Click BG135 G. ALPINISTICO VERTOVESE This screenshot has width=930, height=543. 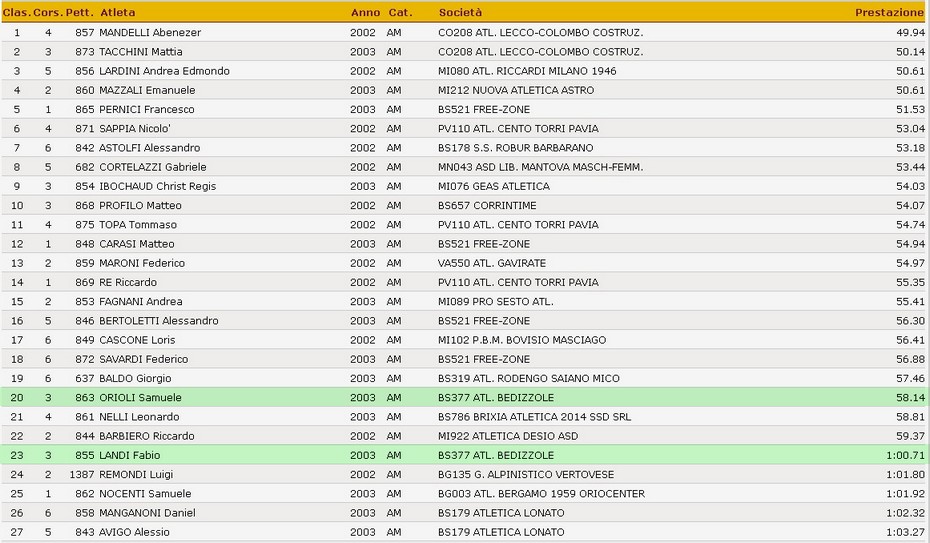[x=526, y=474]
